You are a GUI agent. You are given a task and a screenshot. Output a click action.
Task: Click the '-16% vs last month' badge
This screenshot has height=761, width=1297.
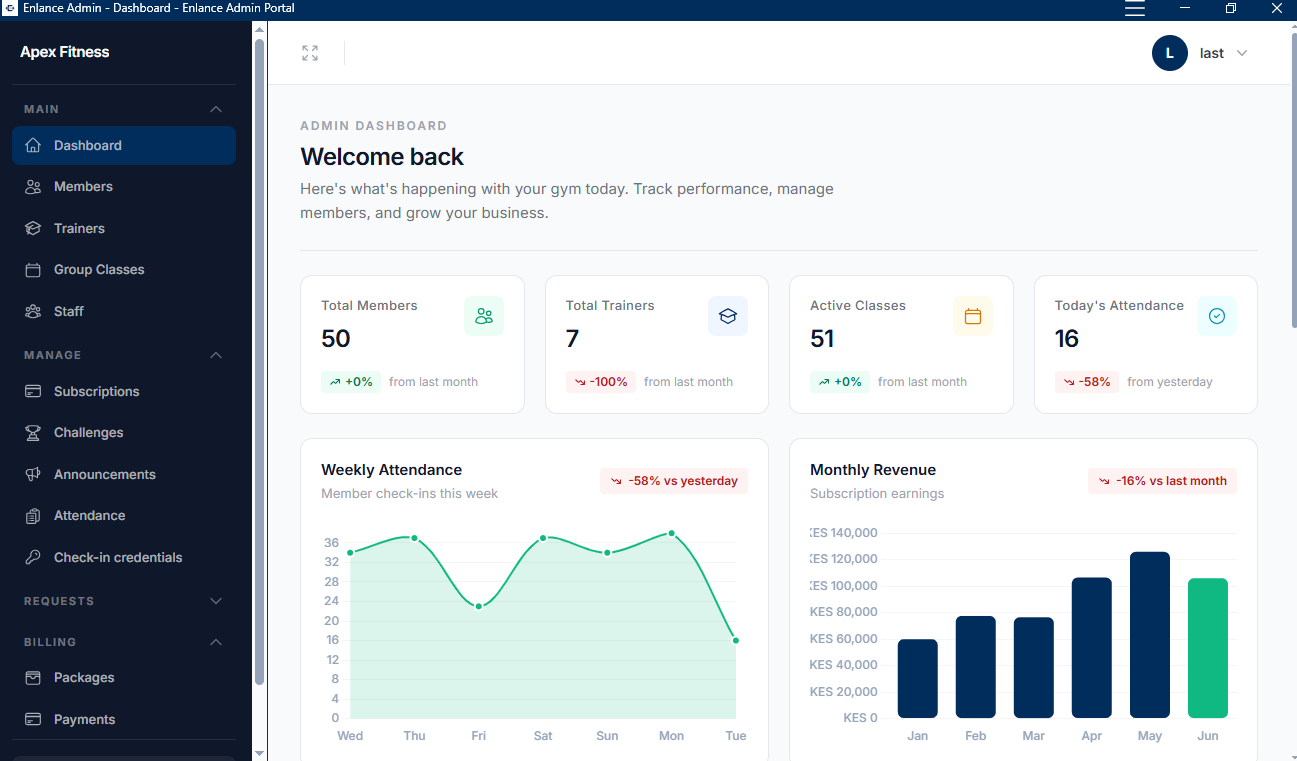(1162, 481)
